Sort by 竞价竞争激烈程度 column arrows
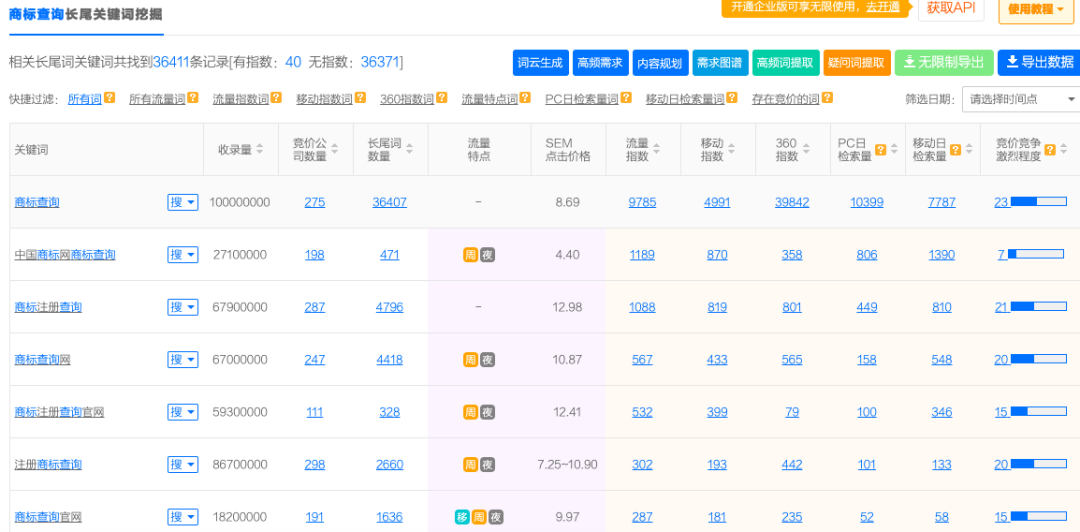The width and height of the screenshot is (1080, 532). point(1063,150)
